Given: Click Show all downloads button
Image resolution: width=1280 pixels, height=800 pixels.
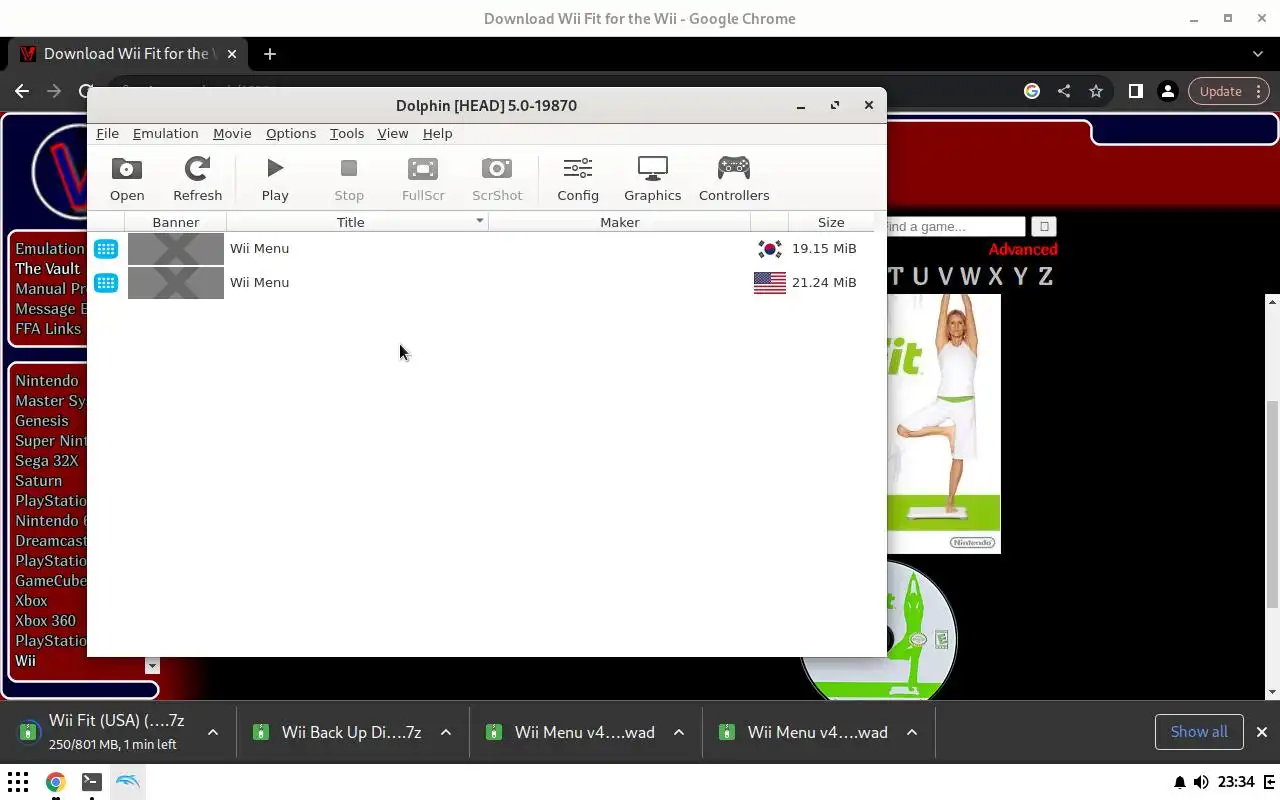Looking at the screenshot, I should click(1199, 732).
